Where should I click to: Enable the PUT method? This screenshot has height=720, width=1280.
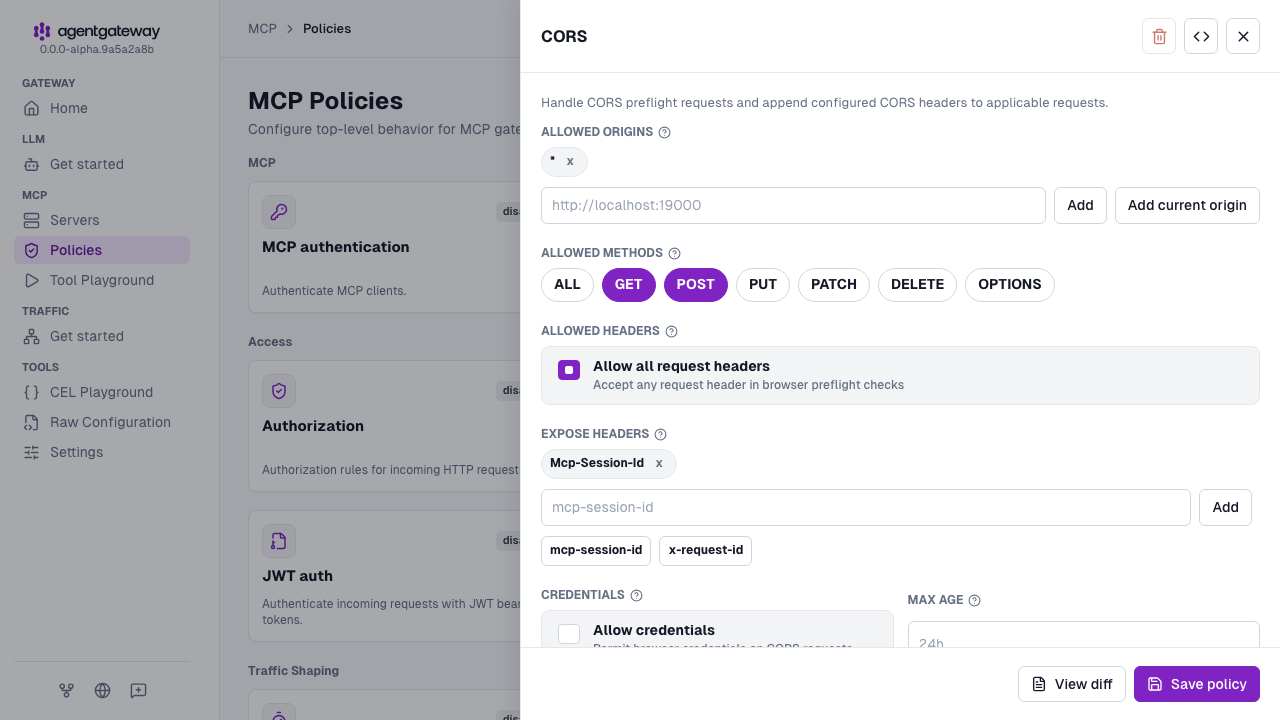click(x=763, y=284)
